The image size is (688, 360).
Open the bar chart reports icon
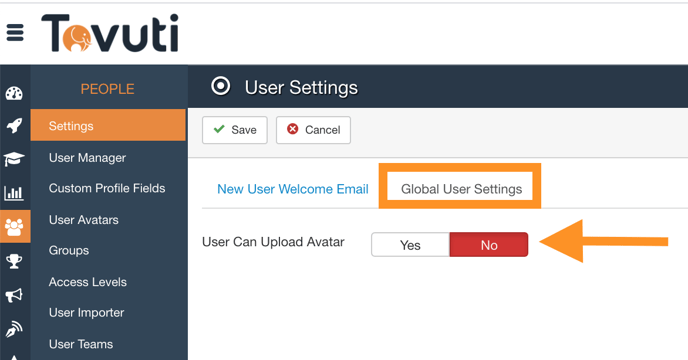click(14, 193)
